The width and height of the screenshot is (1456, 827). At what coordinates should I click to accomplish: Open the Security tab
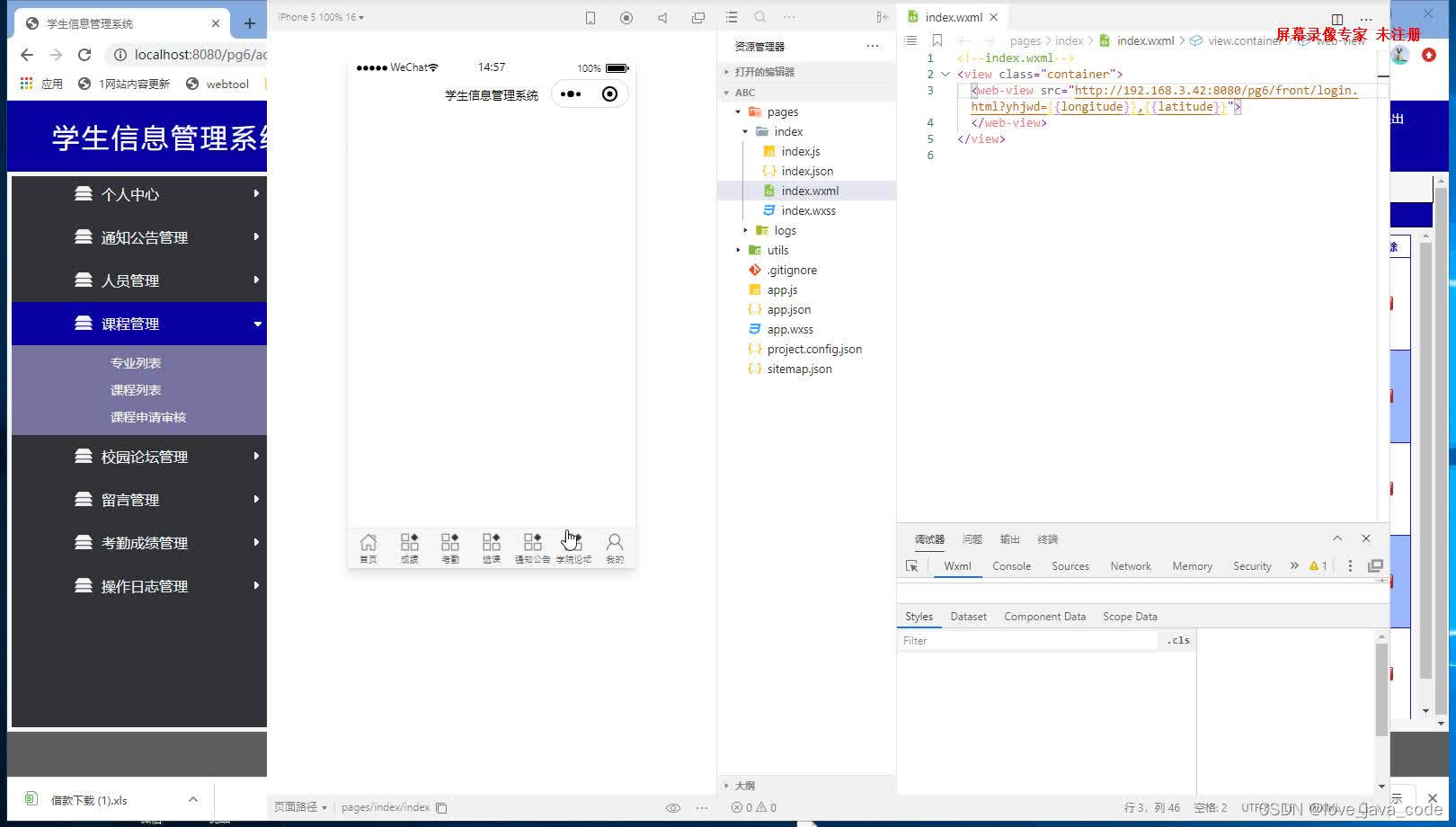click(1252, 566)
